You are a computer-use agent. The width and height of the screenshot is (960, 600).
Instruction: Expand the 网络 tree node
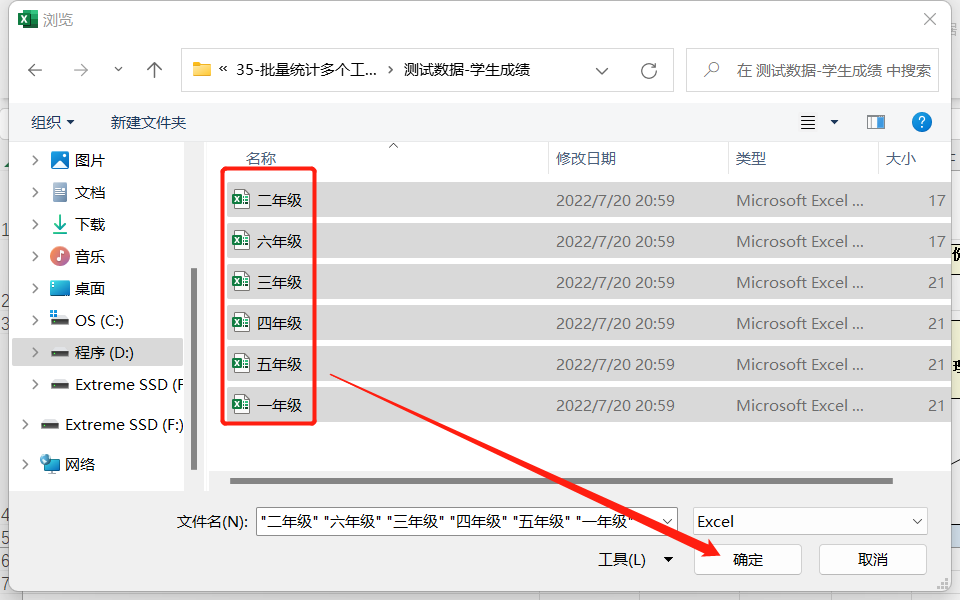25,464
